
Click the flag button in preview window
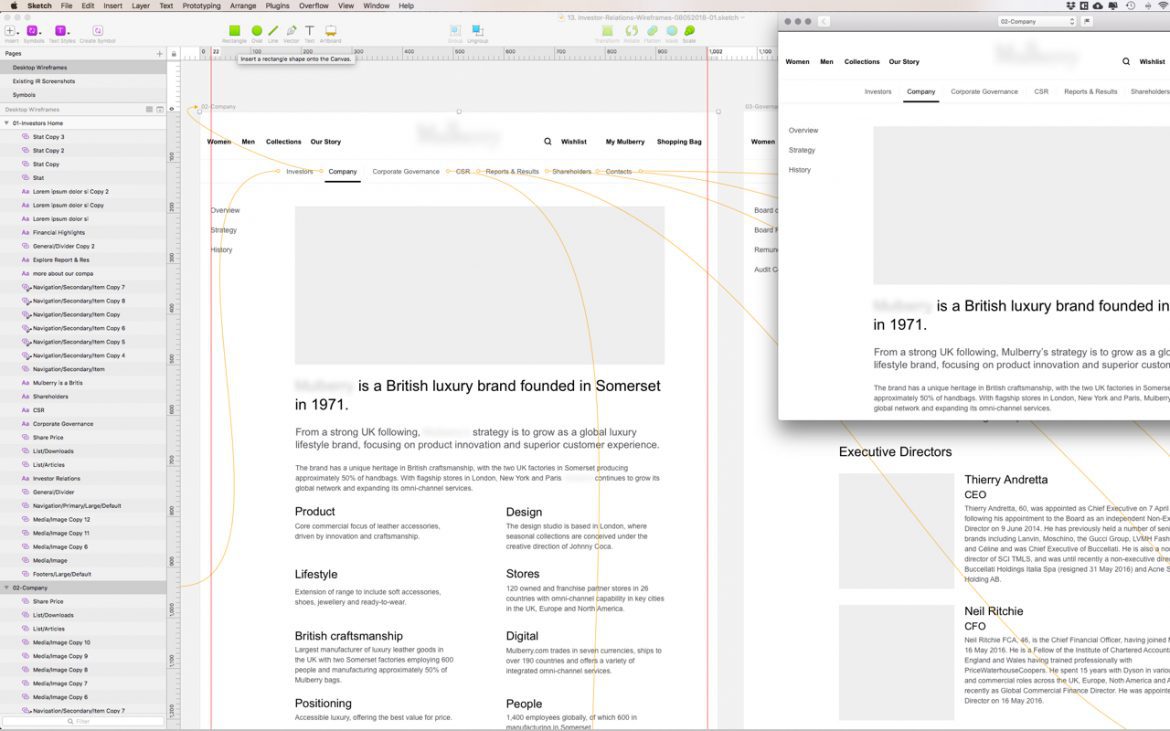(1087, 21)
